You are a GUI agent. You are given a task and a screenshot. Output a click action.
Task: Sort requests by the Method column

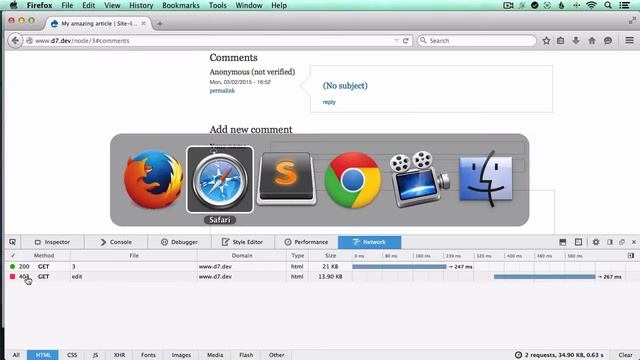44,256
